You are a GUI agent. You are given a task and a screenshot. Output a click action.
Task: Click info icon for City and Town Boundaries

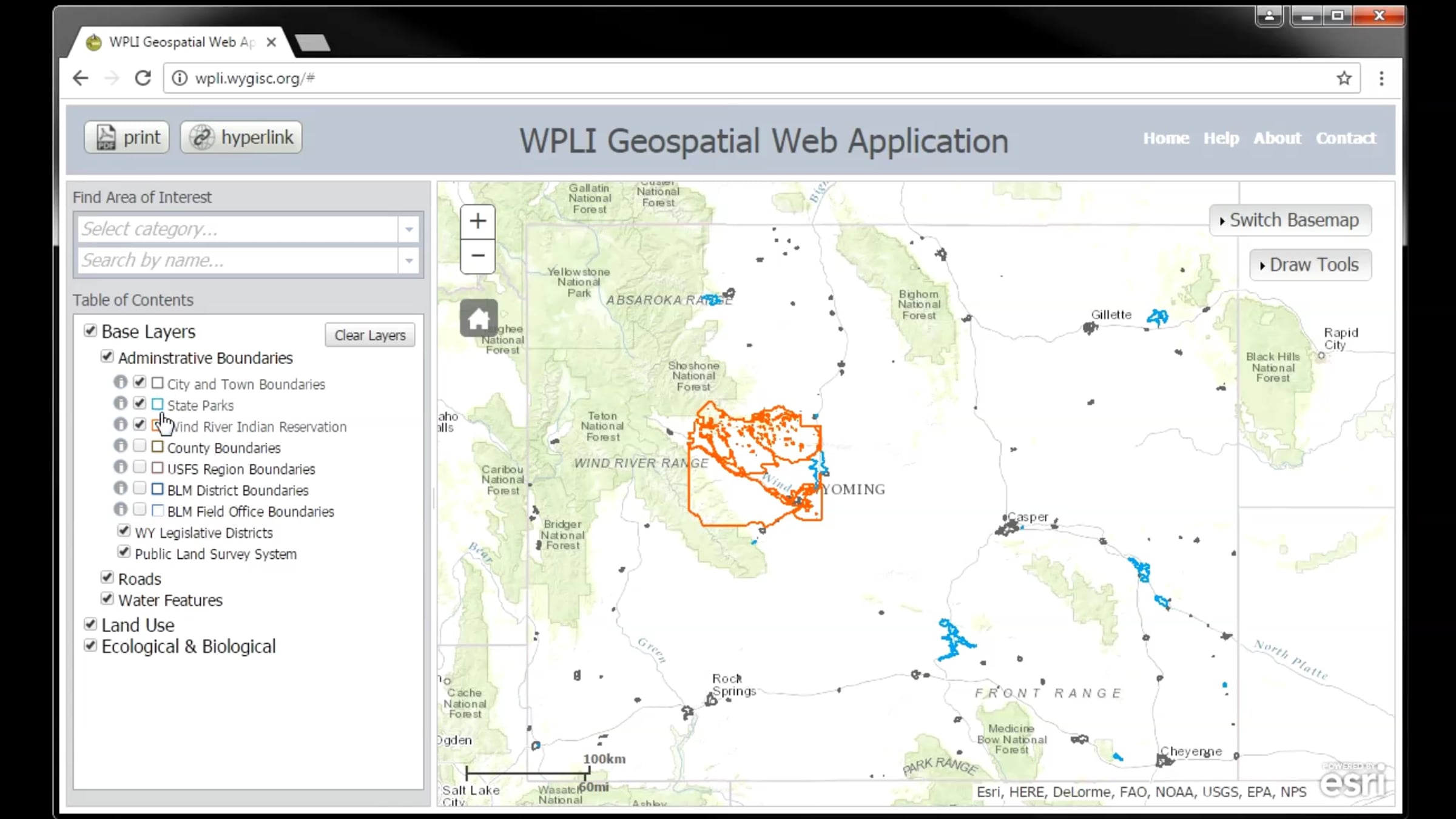tap(121, 382)
